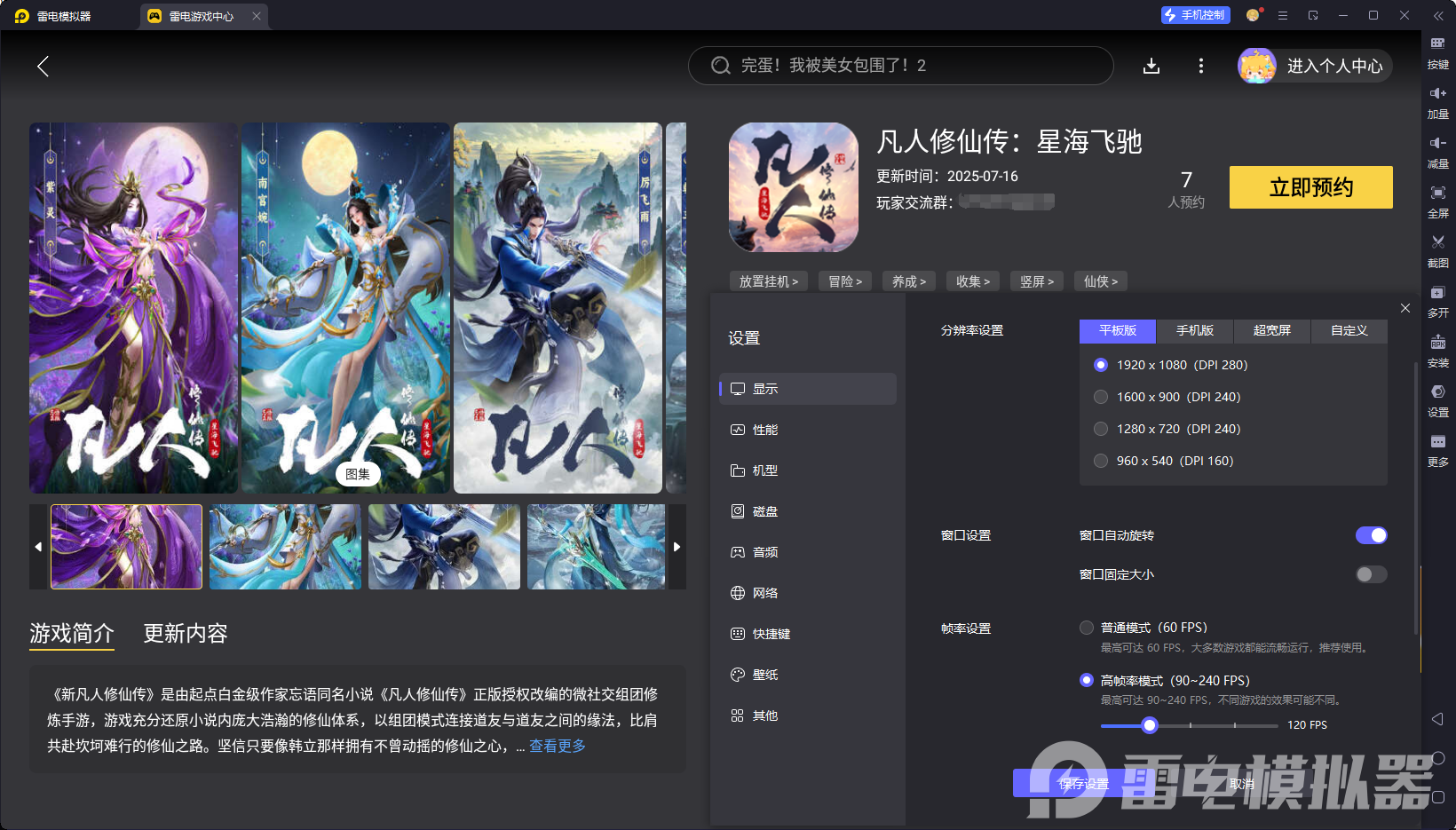The width and height of the screenshot is (1456, 830).
Task: Select the blue swordsman thumbnail
Action: (x=444, y=547)
